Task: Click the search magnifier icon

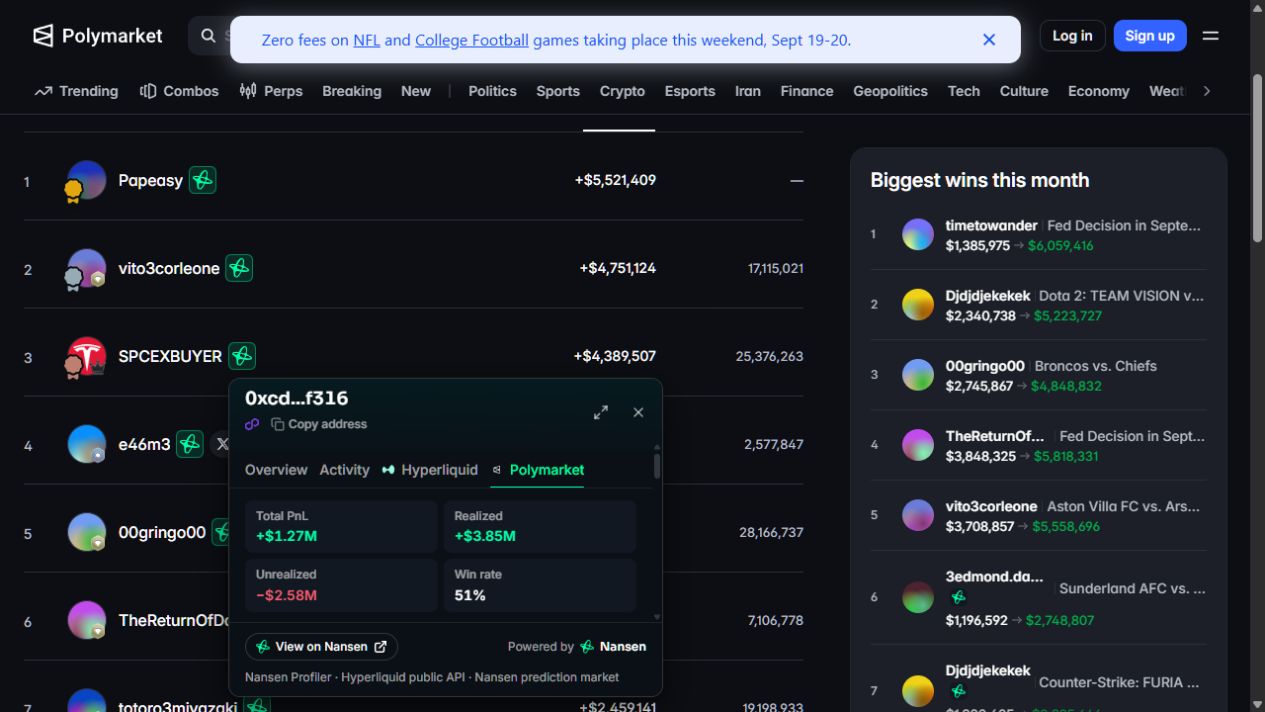Action: 208,36
